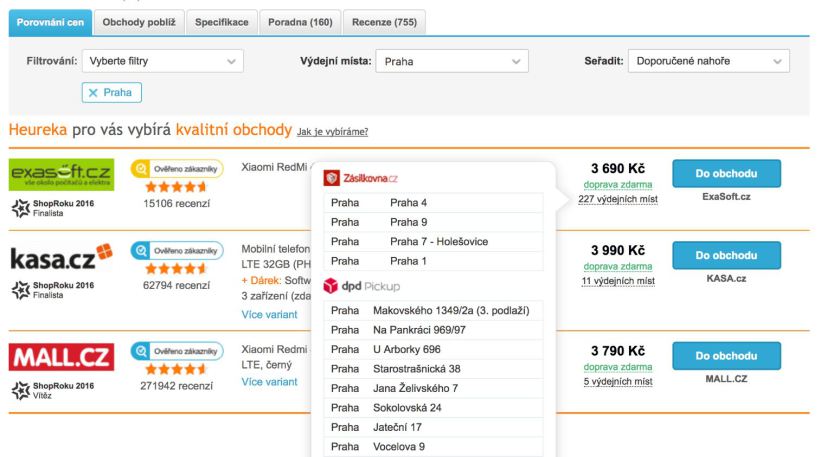Click the ExaSoft ShopRoku 2016 Finalista badge
This screenshot has height=457, width=840.
click(53, 208)
